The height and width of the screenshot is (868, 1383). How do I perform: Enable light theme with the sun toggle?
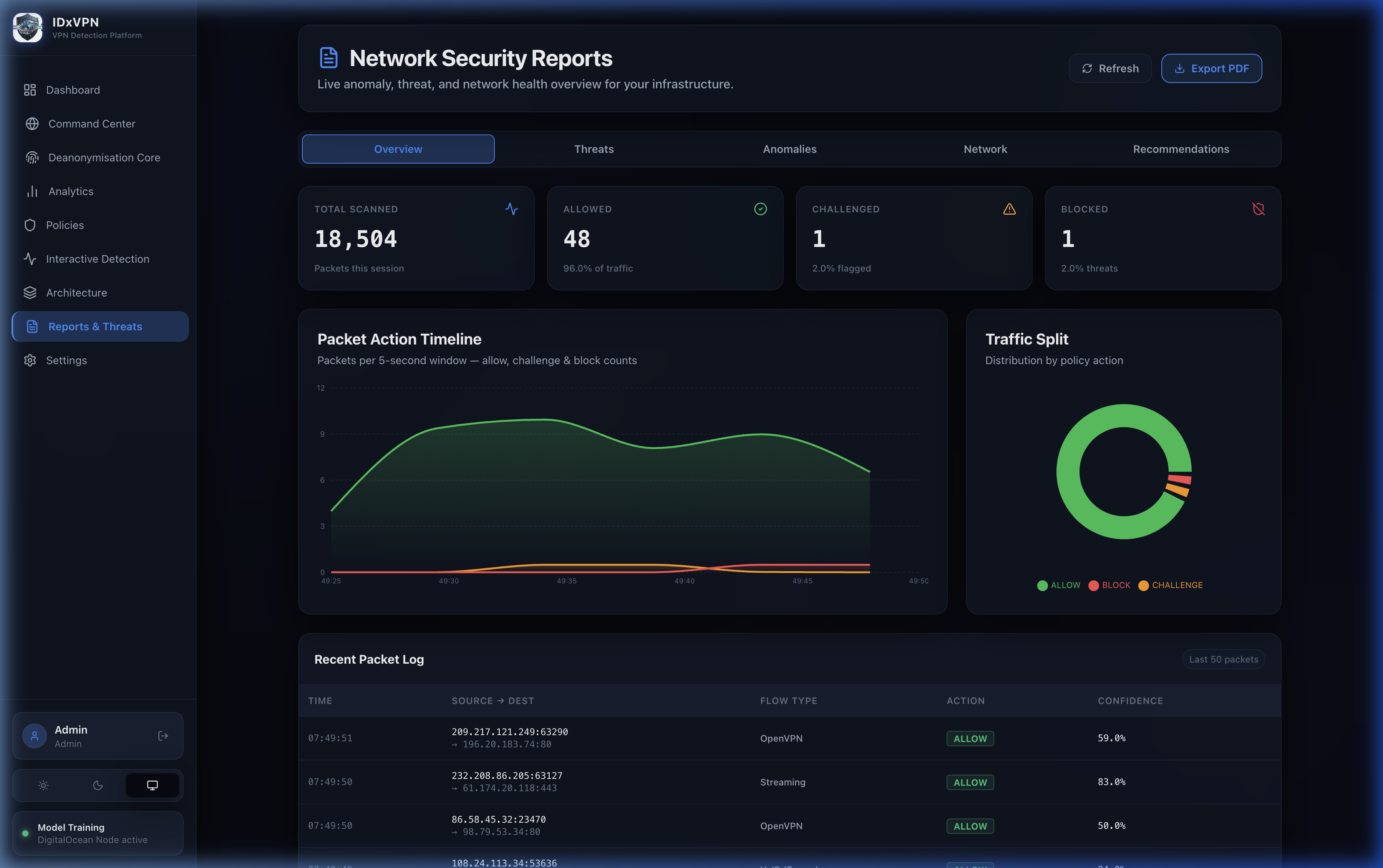[x=44, y=785]
